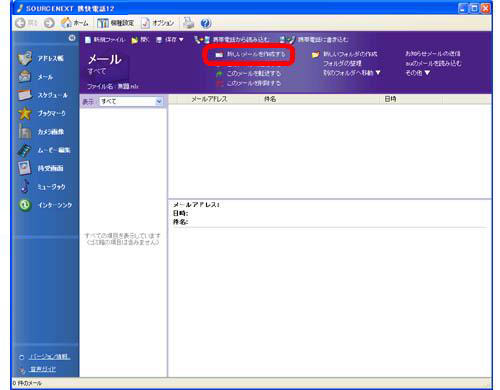Click フォルダの整理 organize folders
Screen dimensions: 500x390
click(342, 63)
